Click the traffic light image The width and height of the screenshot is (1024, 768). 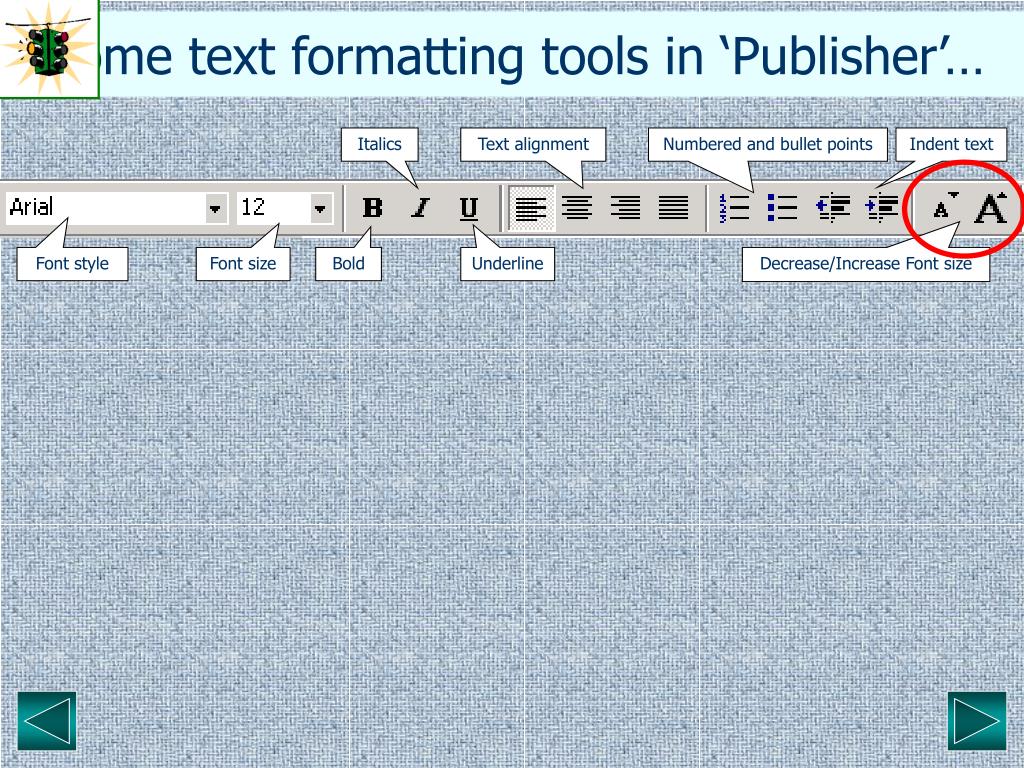pos(48,48)
